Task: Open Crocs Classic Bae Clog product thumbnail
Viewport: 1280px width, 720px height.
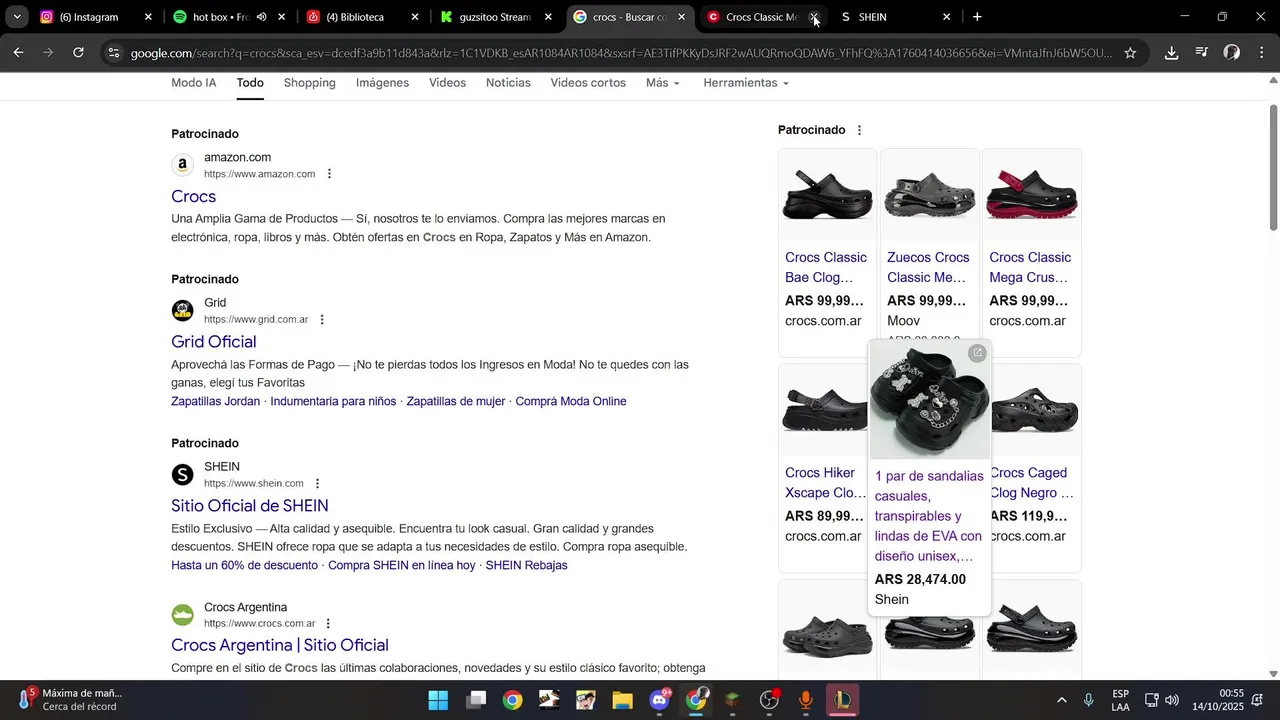Action: click(827, 194)
